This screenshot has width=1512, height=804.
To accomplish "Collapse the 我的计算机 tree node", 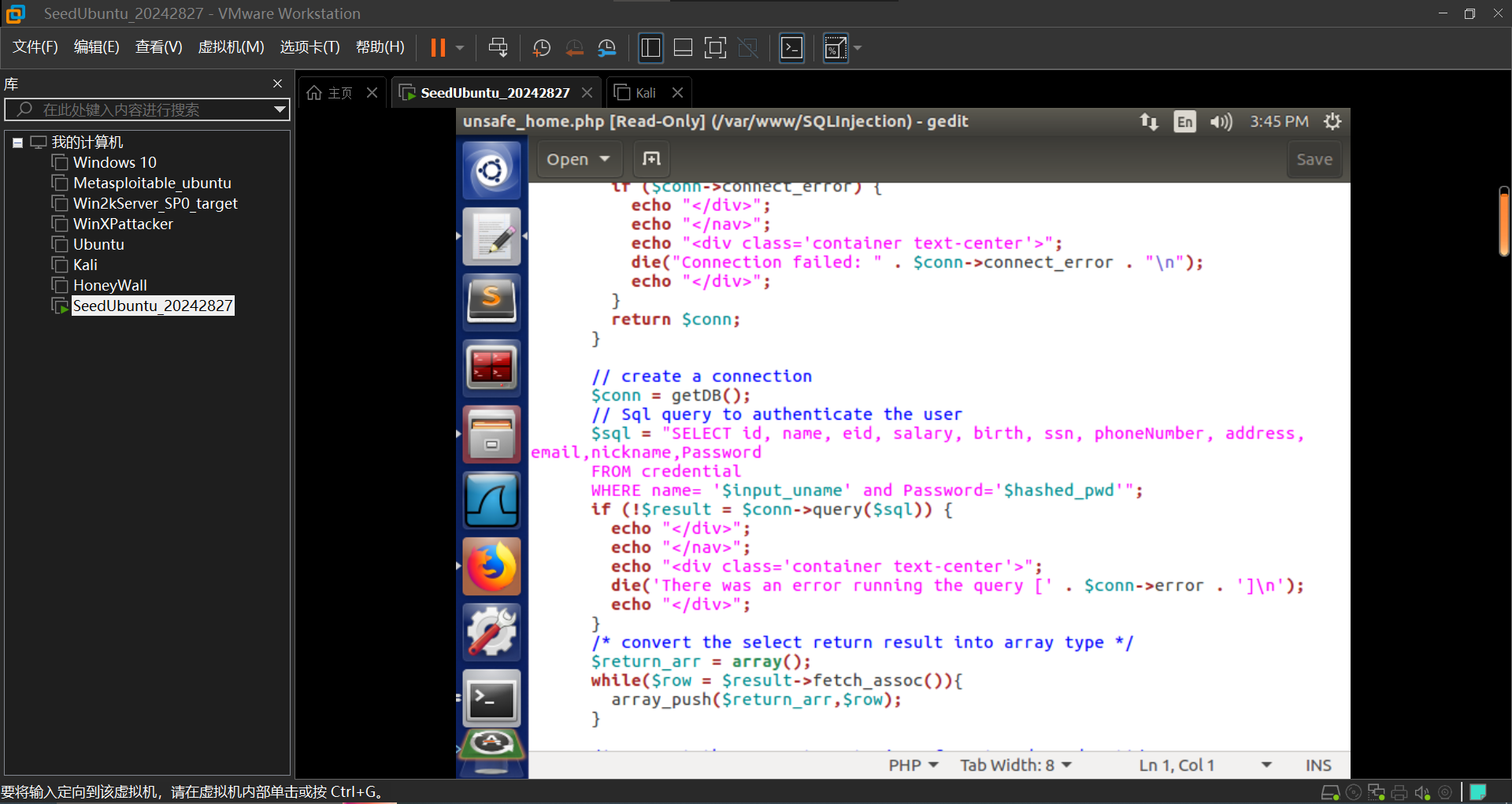I will 17,143.
